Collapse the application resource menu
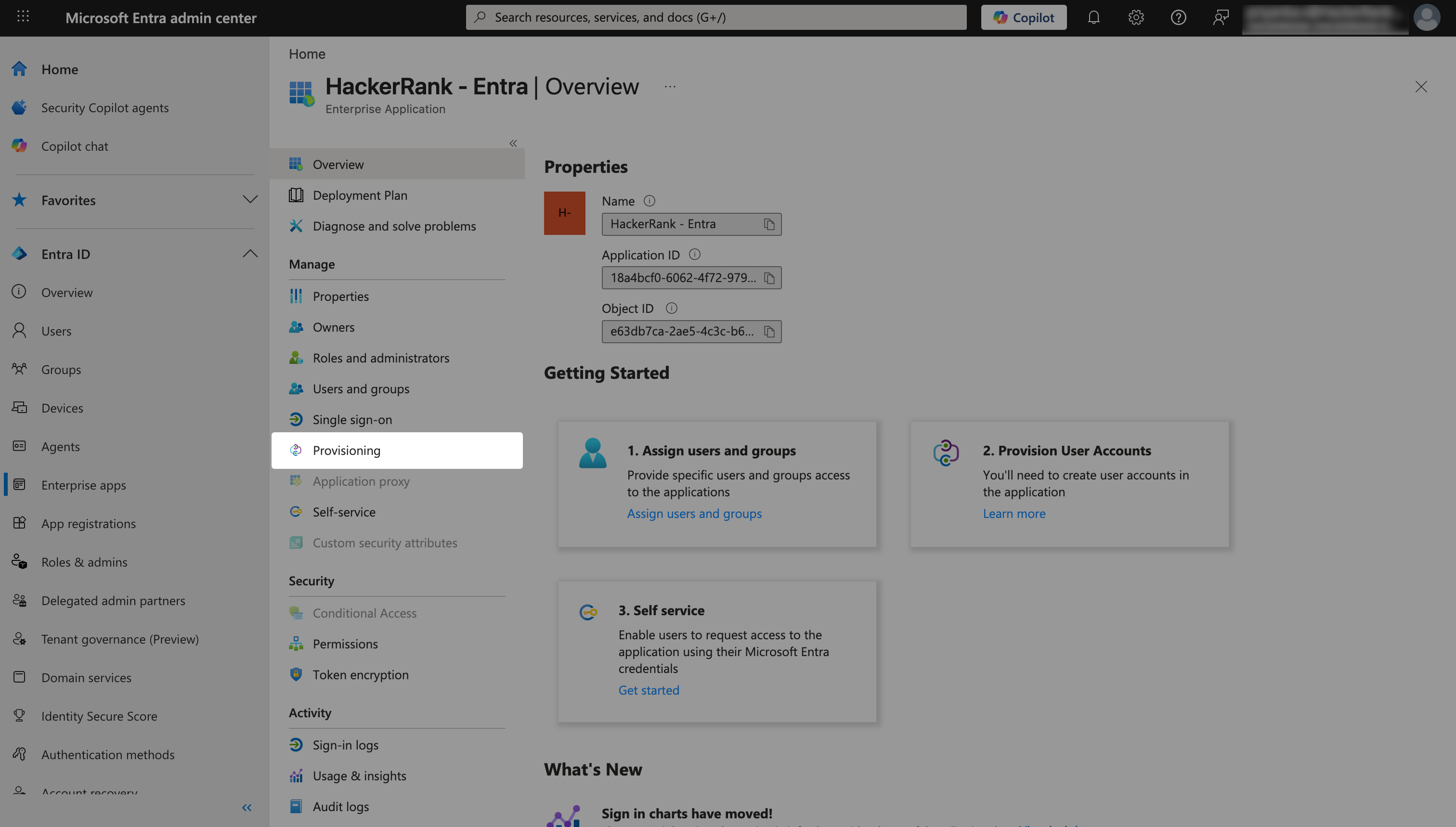The image size is (1456, 827). [x=513, y=143]
